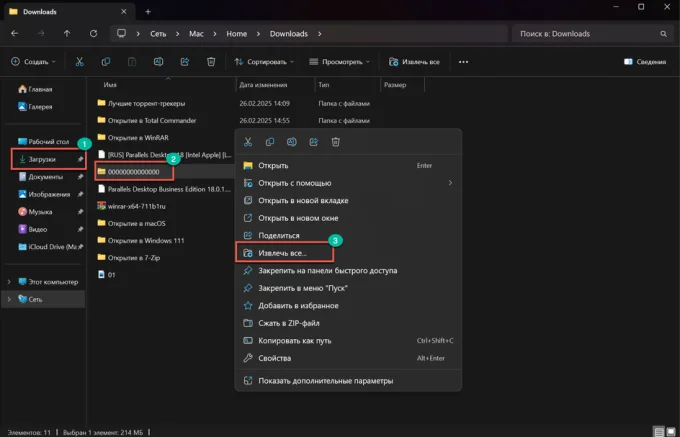680x437 pixels.
Task: Click the Rename icon in the context menu
Action: [x=291, y=142]
